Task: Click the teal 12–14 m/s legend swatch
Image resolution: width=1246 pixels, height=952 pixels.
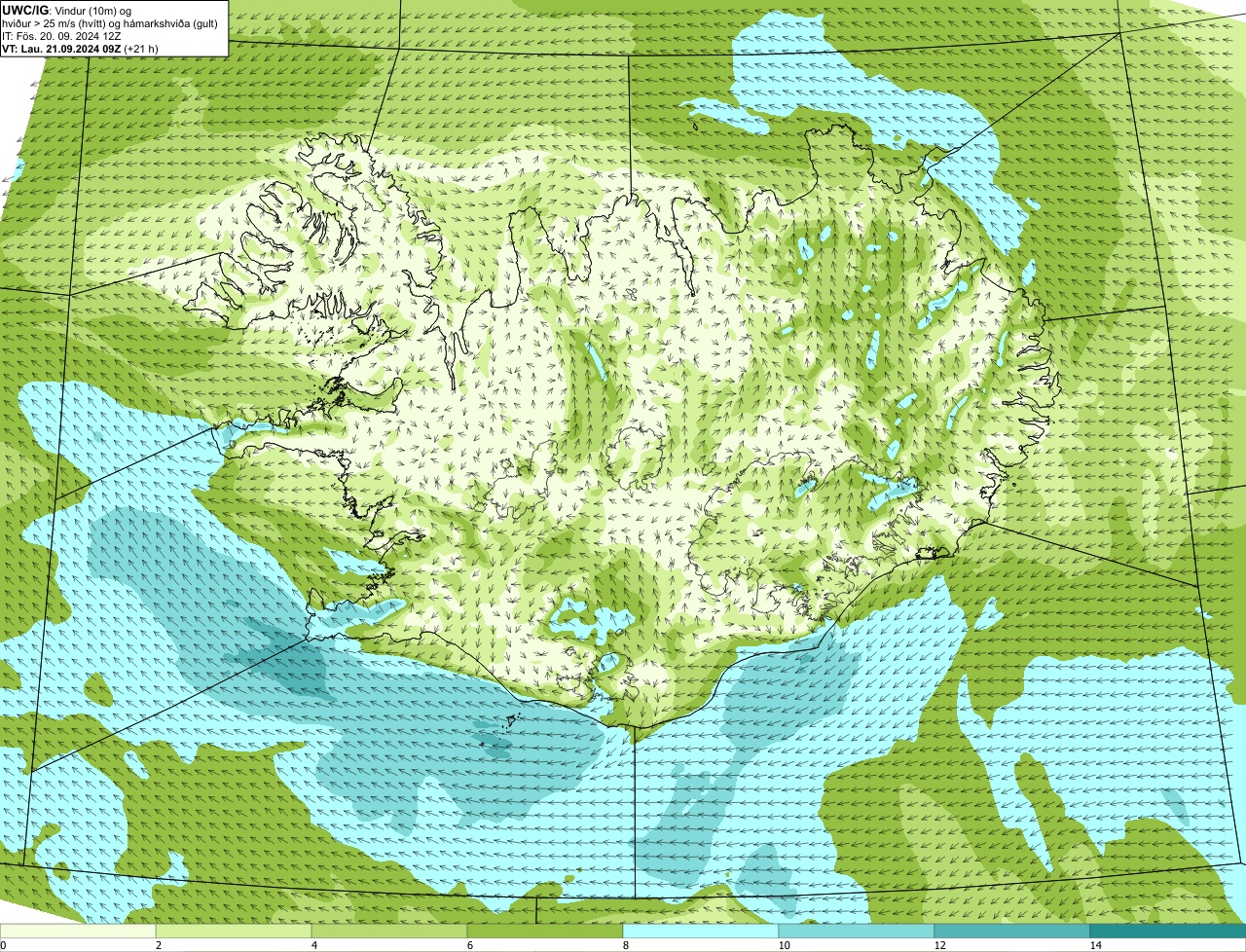Action: 1012,931
